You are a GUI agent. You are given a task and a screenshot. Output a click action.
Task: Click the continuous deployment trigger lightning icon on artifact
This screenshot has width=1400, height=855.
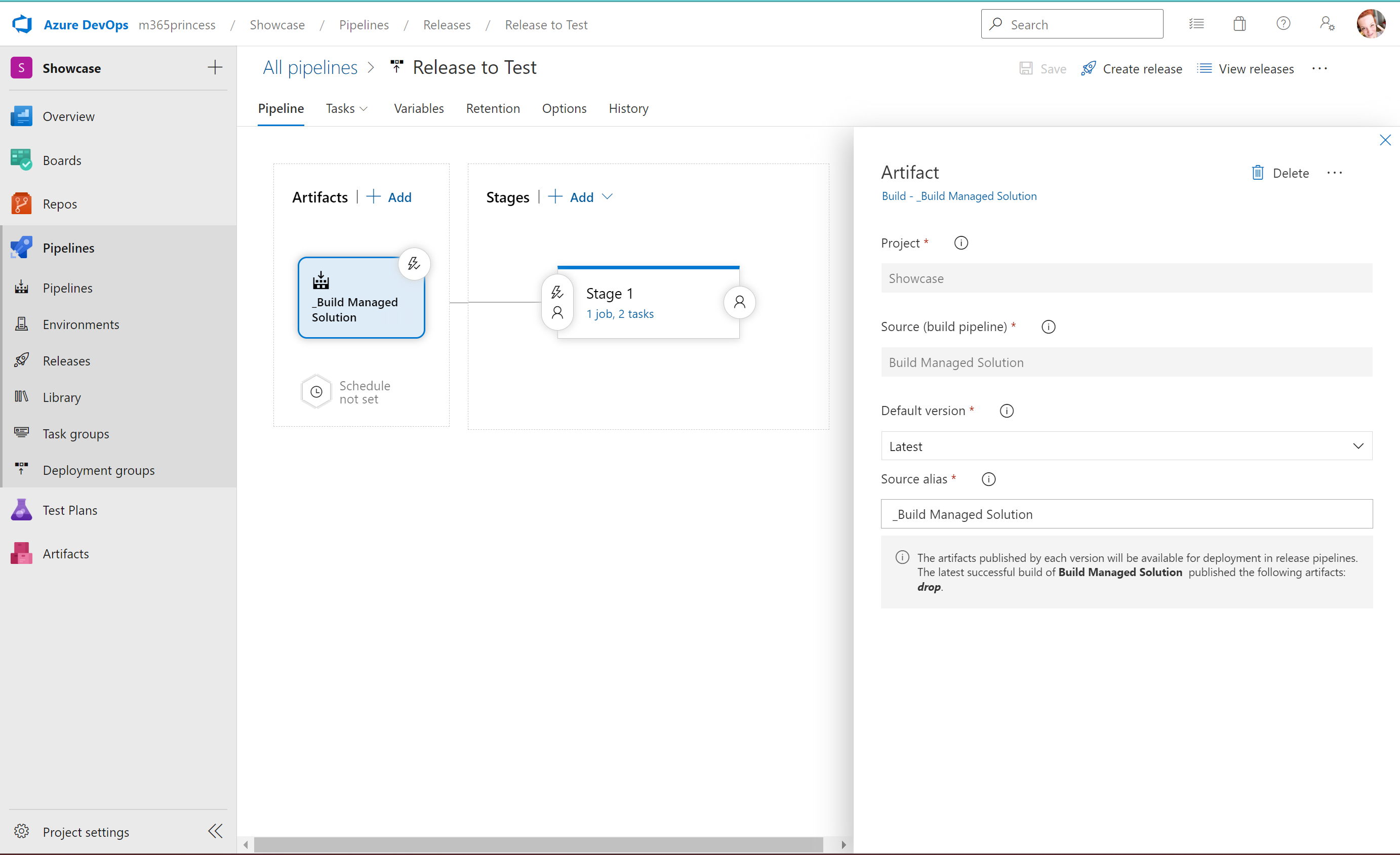[x=414, y=264]
